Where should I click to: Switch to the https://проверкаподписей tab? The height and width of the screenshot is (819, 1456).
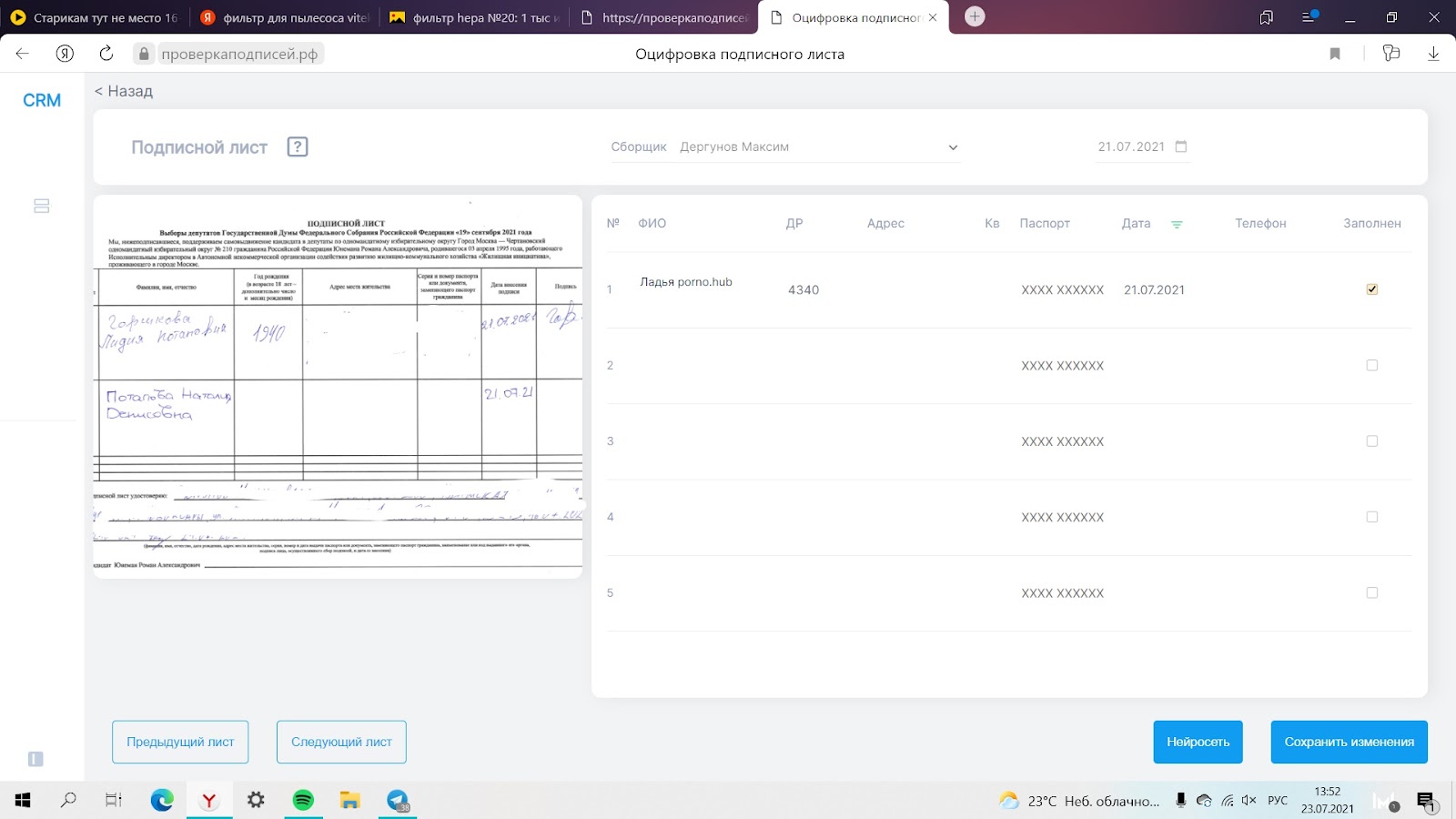pyautogui.click(x=664, y=17)
